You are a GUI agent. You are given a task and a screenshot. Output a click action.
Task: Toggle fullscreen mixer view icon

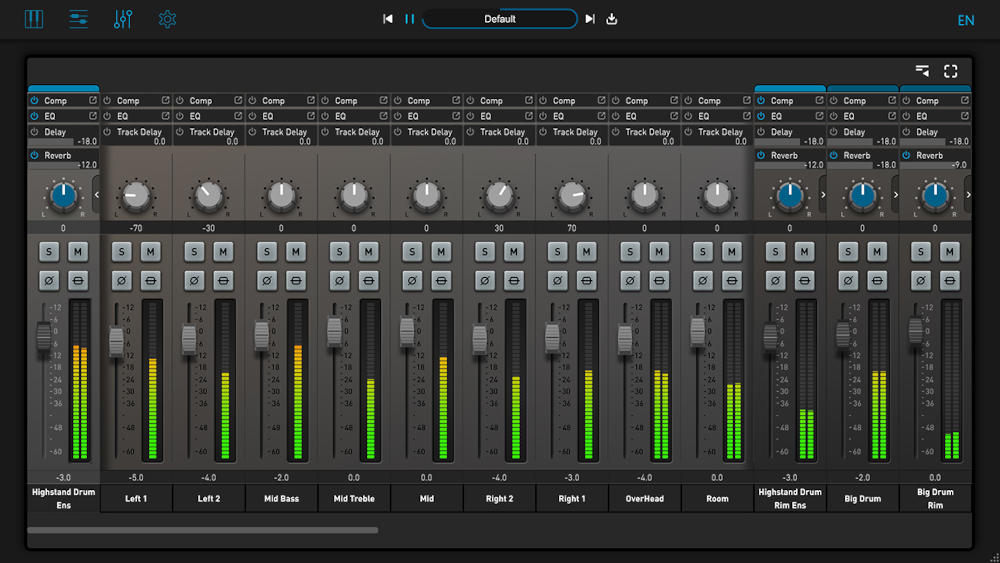pyautogui.click(x=950, y=71)
